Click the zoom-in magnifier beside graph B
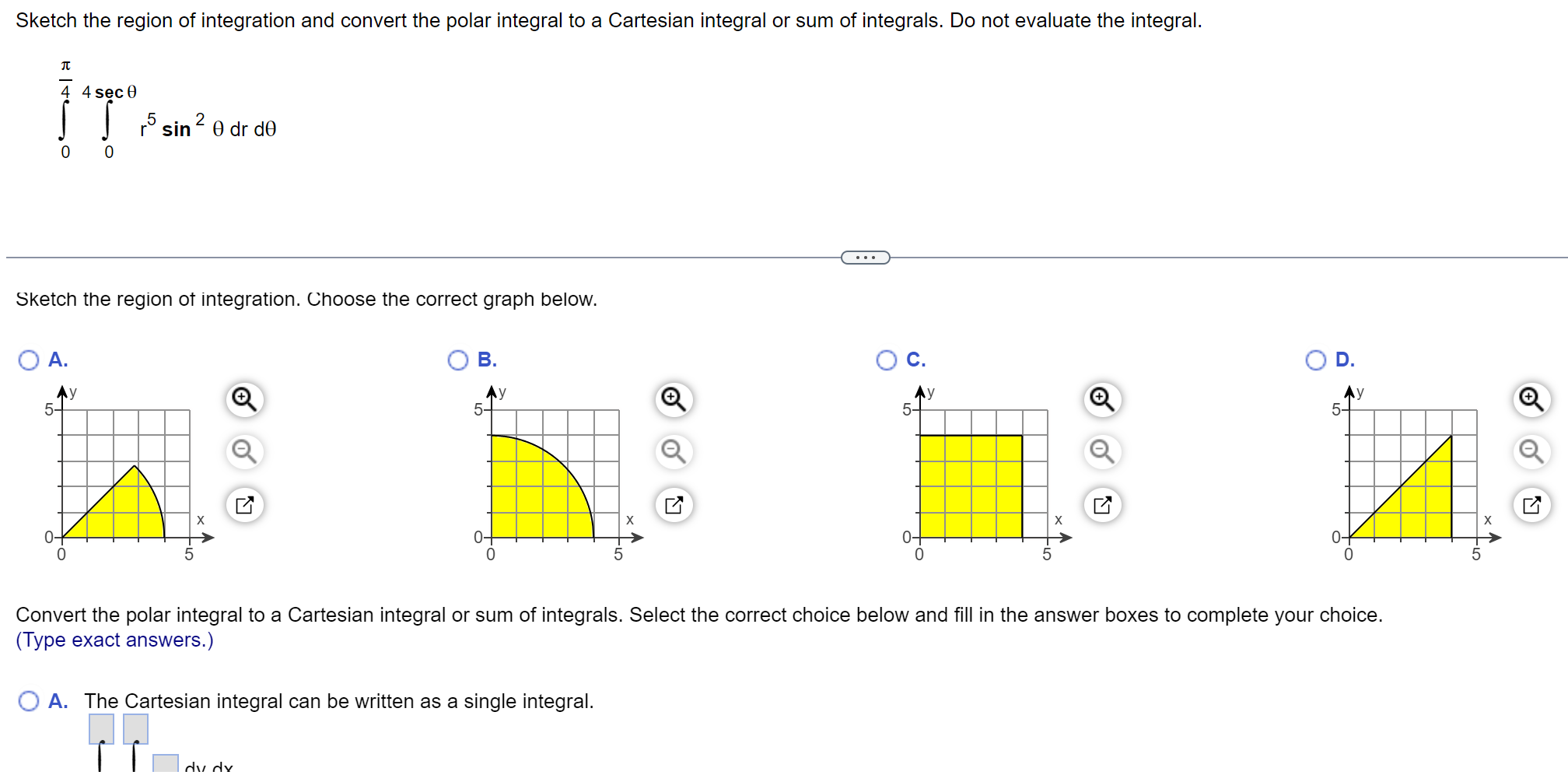The width and height of the screenshot is (1568, 775). 672,398
